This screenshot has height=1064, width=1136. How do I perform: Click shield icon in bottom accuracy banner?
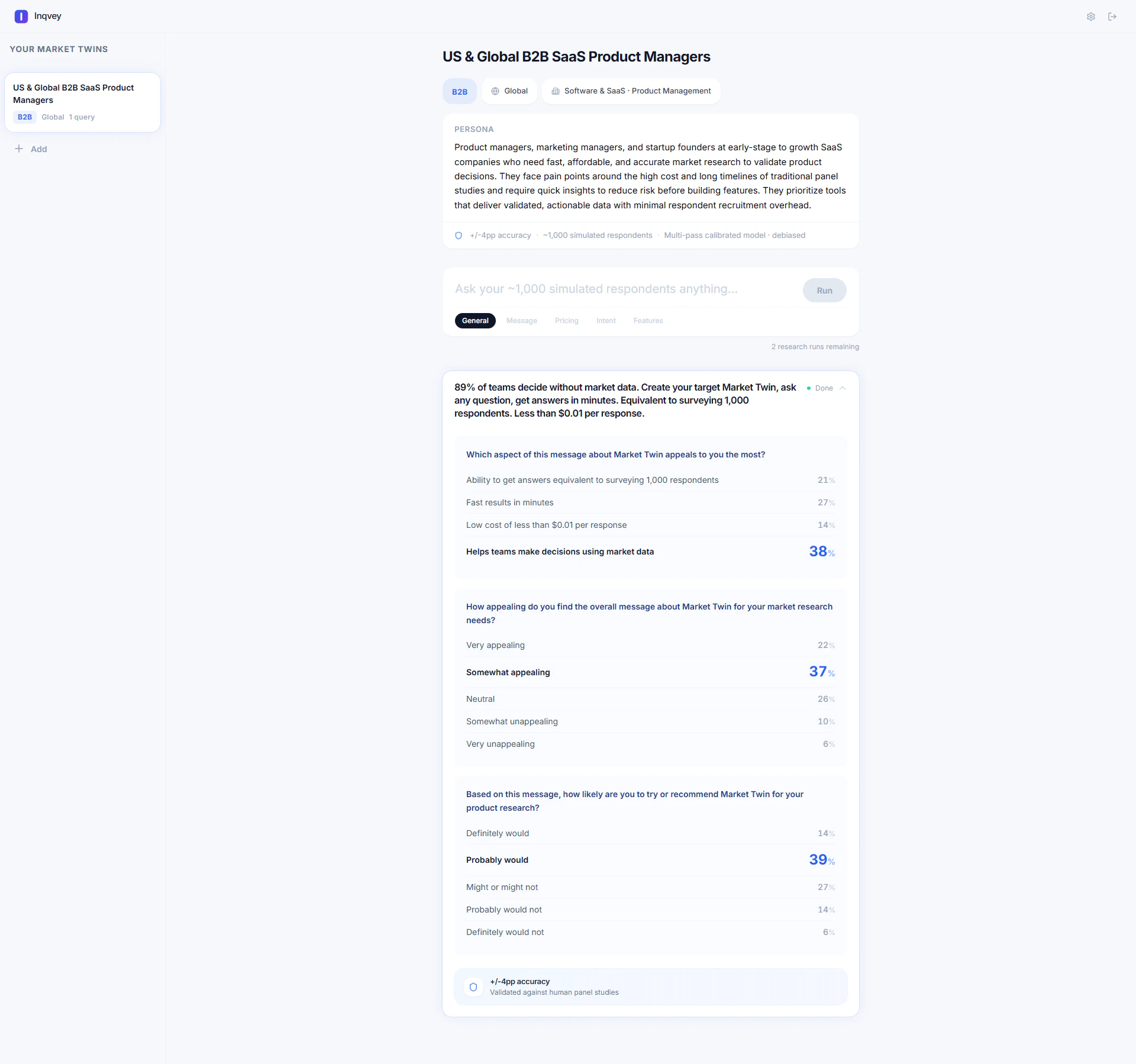pyautogui.click(x=473, y=987)
